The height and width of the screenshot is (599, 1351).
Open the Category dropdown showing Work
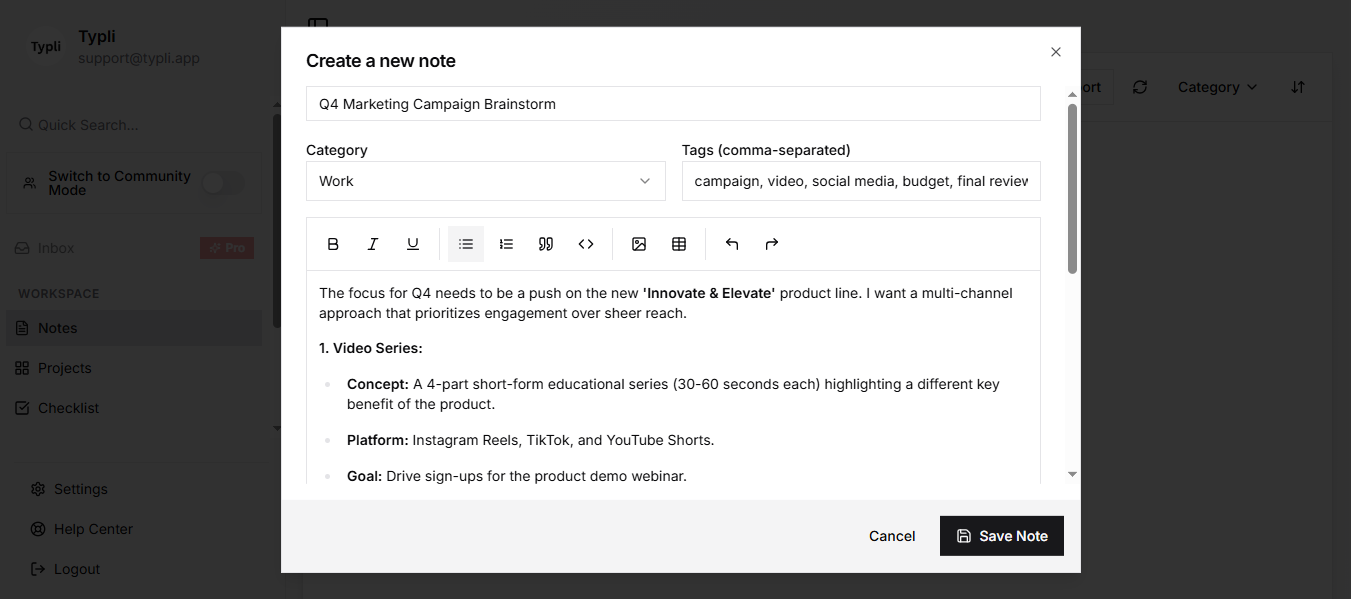point(485,181)
